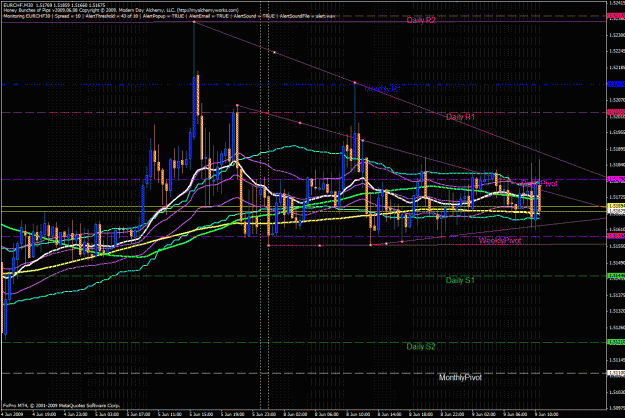Viewport: 625px width, 418px height.
Task: Select the WeeklyPivot label text
Action: pos(500,240)
